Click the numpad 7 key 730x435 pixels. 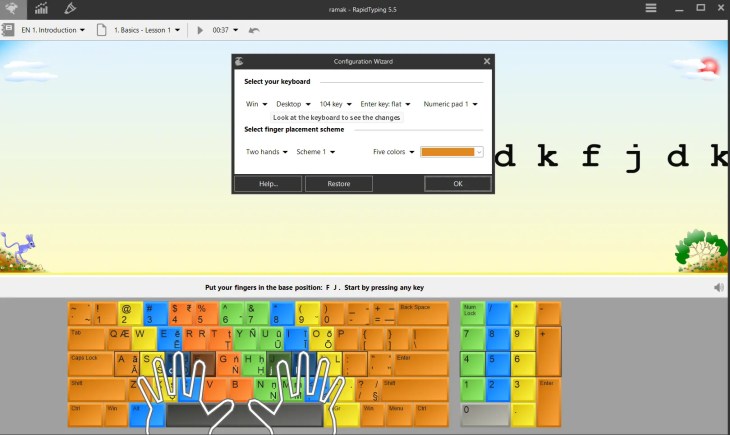[473, 339]
